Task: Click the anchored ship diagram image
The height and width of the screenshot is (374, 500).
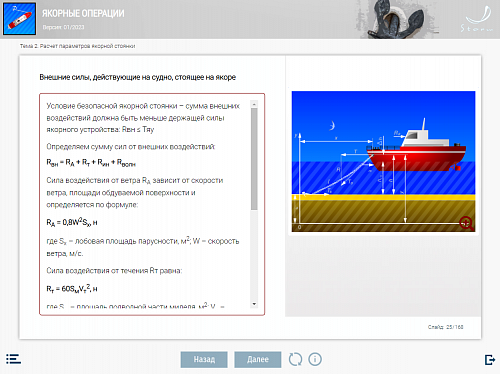Action: coord(383,161)
